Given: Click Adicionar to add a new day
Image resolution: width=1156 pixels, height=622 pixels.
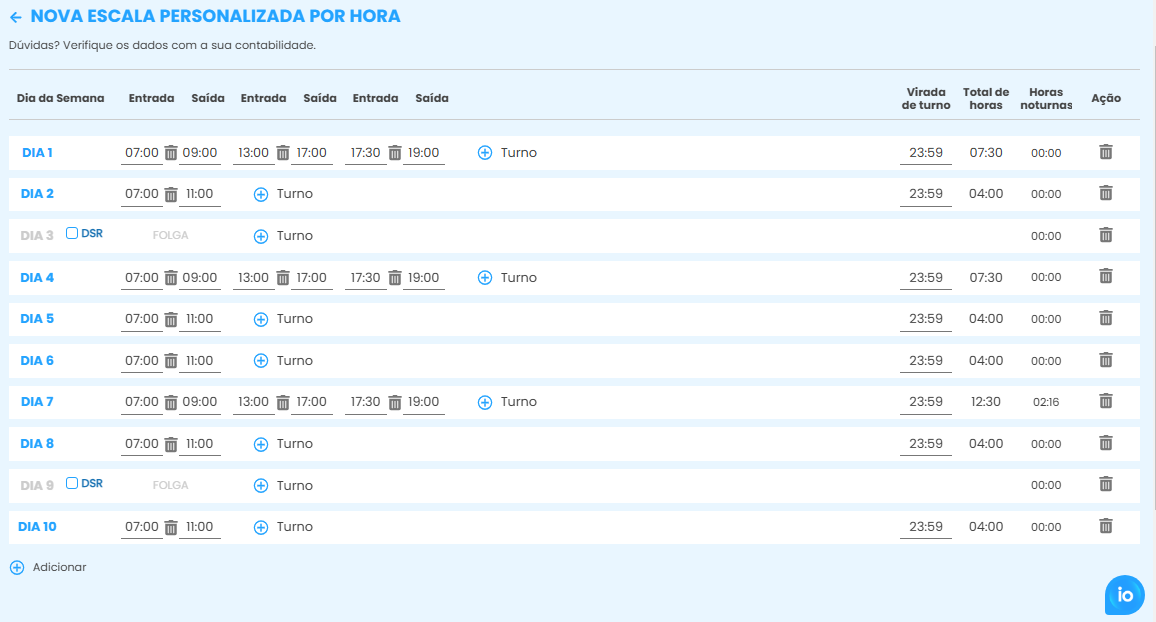Looking at the screenshot, I should coord(48,567).
